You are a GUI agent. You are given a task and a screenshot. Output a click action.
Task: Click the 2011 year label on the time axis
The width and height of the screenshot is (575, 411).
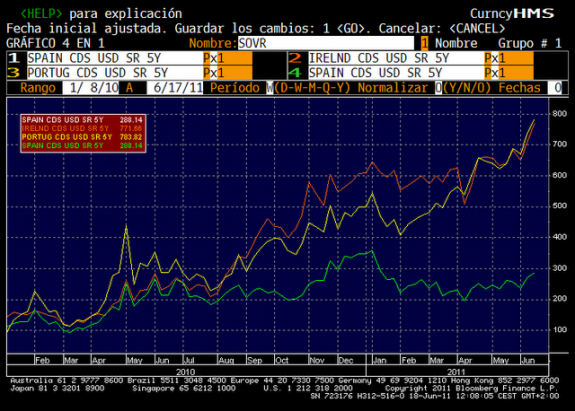tap(456, 371)
